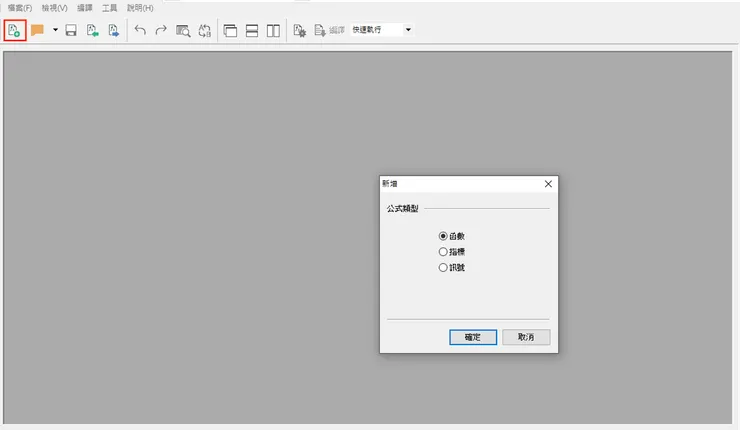Confirm with the 確定 button
The width and height of the screenshot is (740, 430).
[x=473, y=337]
